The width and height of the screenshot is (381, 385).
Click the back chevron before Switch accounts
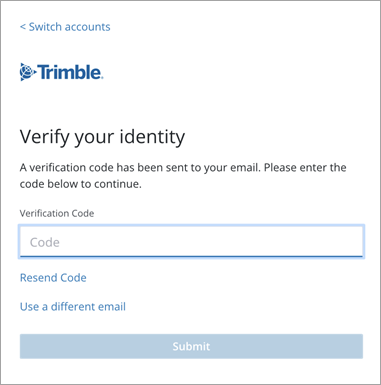click(x=23, y=27)
